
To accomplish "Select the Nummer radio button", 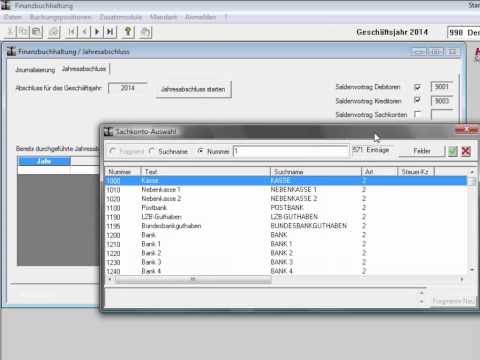I will (201, 151).
